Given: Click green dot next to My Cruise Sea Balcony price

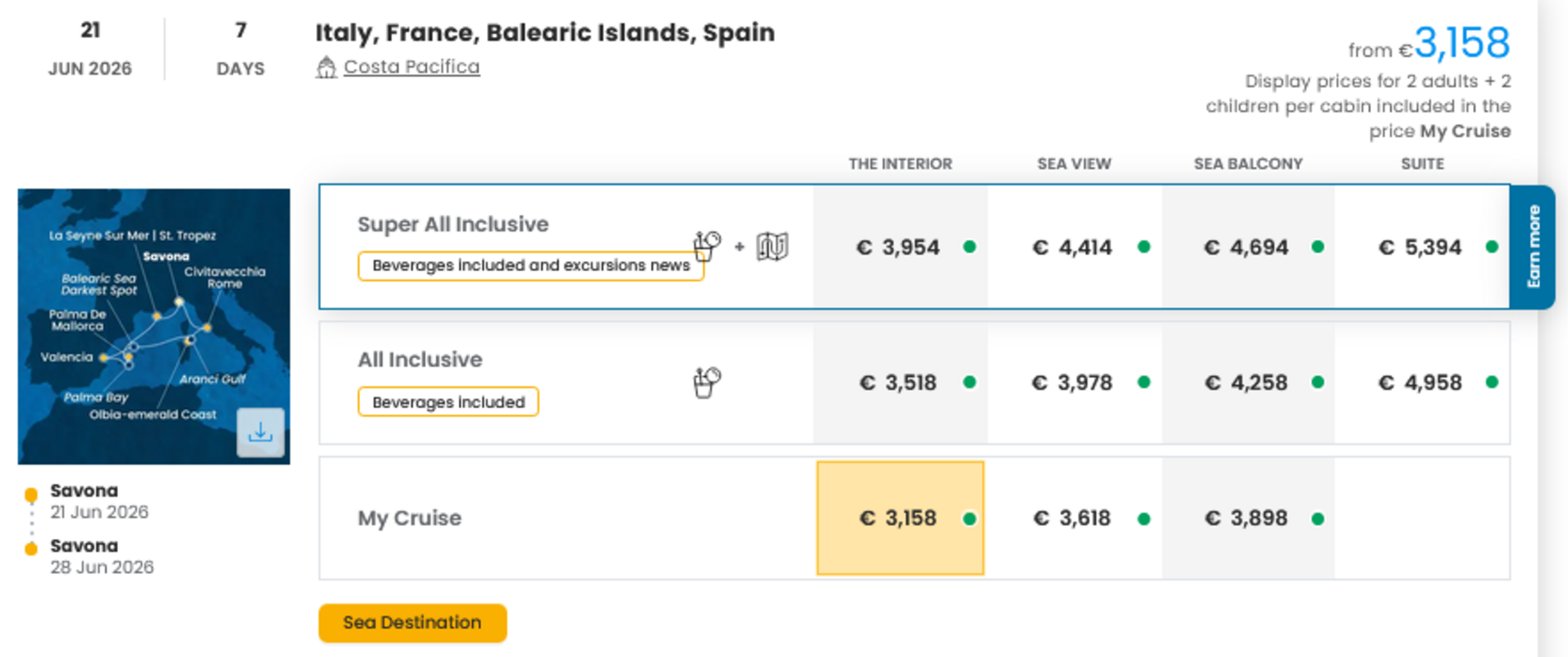Looking at the screenshot, I should (1318, 518).
